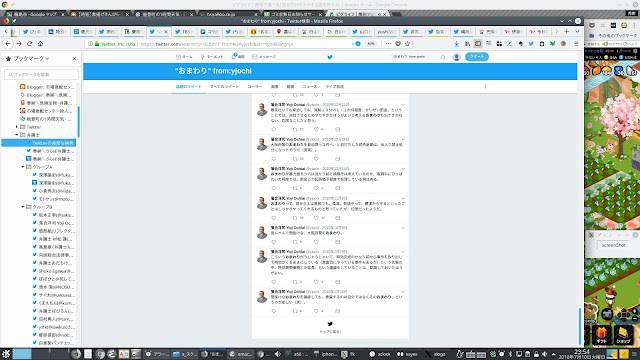Select the highlighted Twitter advanced search bookmark
Viewport: 640px width, 360px height.
(39, 143)
